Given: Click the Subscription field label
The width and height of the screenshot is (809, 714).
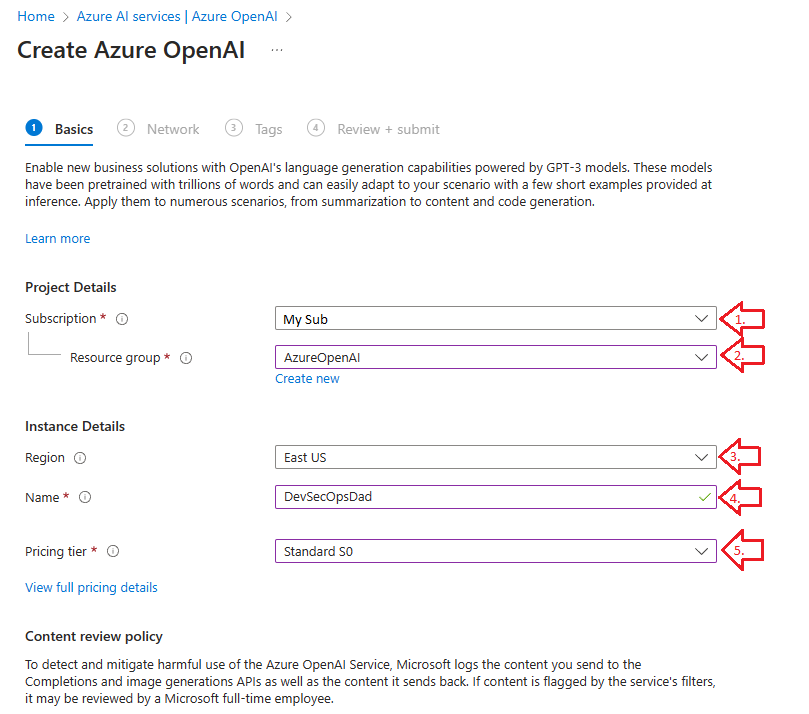Looking at the screenshot, I should point(60,319).
